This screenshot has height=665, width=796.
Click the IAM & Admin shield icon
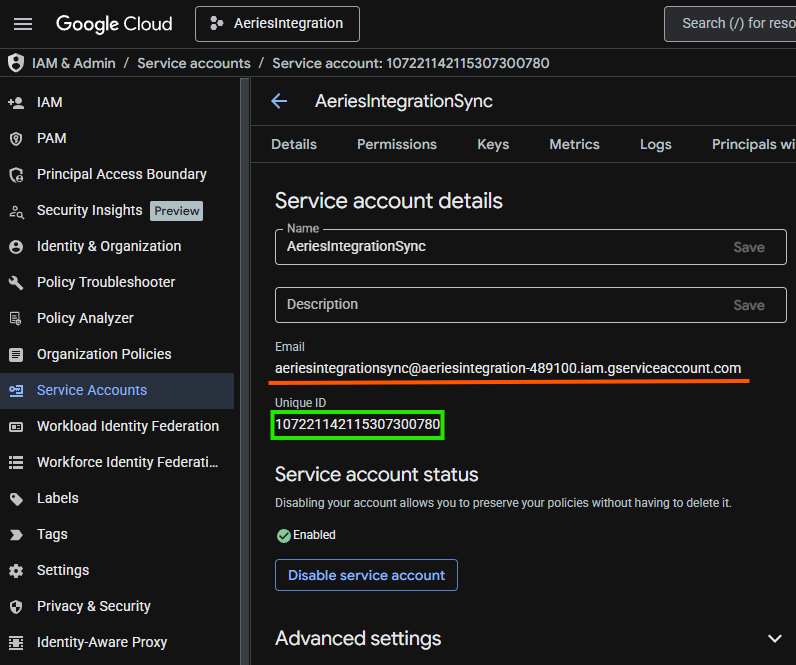(x=16, y=63)
